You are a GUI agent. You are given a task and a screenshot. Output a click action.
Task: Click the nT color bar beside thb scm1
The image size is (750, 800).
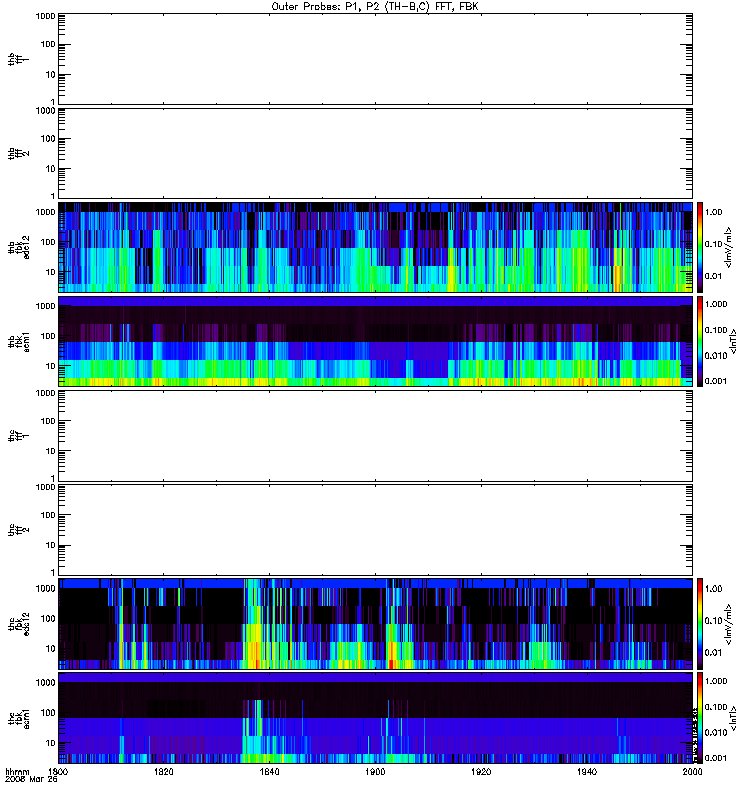point(700,341)
